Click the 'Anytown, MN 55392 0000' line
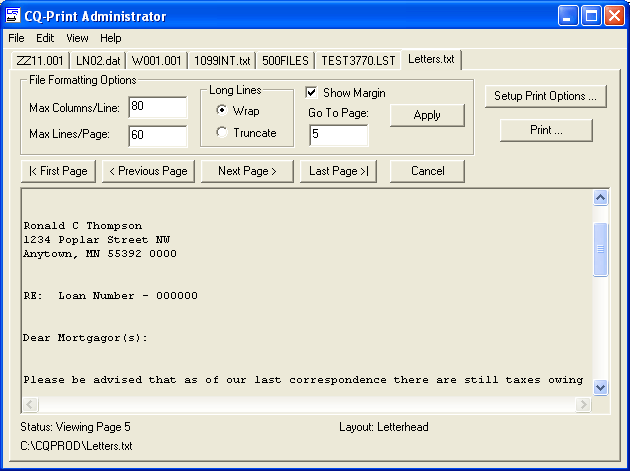630x471 pixels. [100, 254]
